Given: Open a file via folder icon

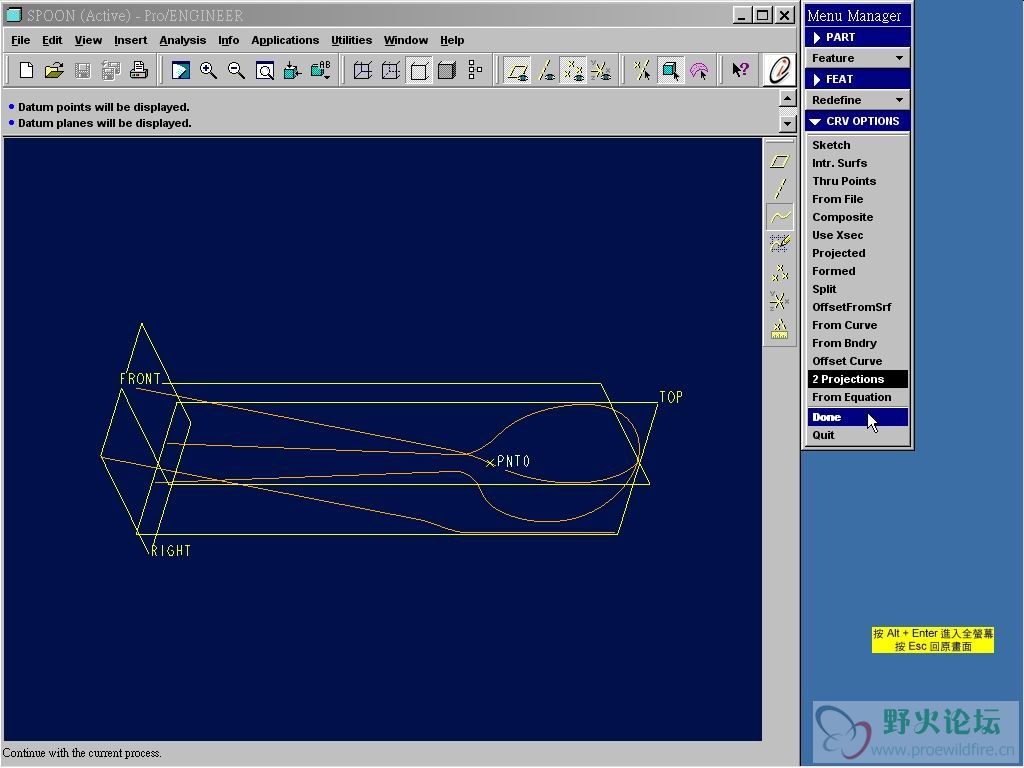Looking at the screenshot, I should [x=54, y=70].
